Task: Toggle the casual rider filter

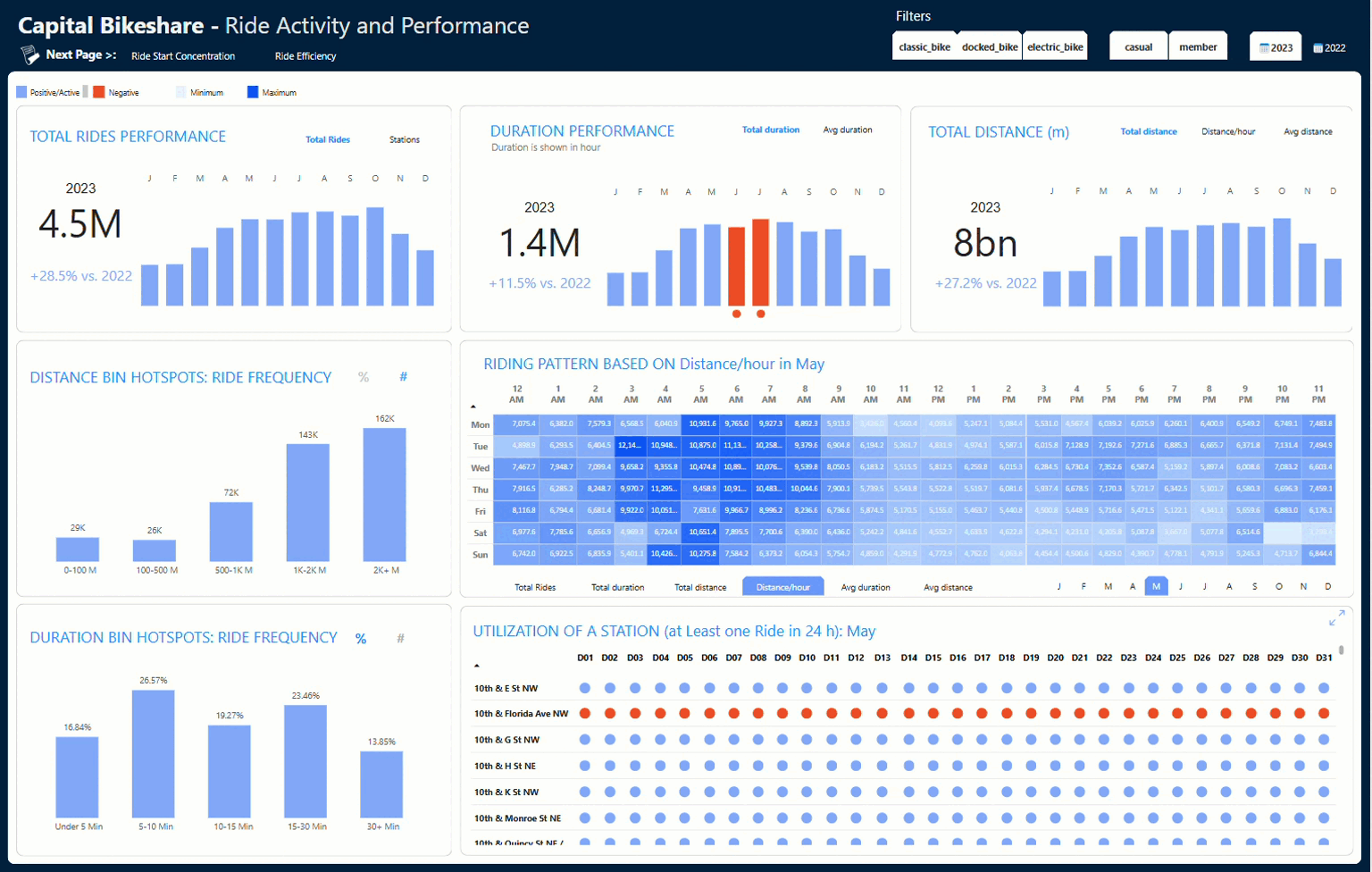Action: point(1138,47)
